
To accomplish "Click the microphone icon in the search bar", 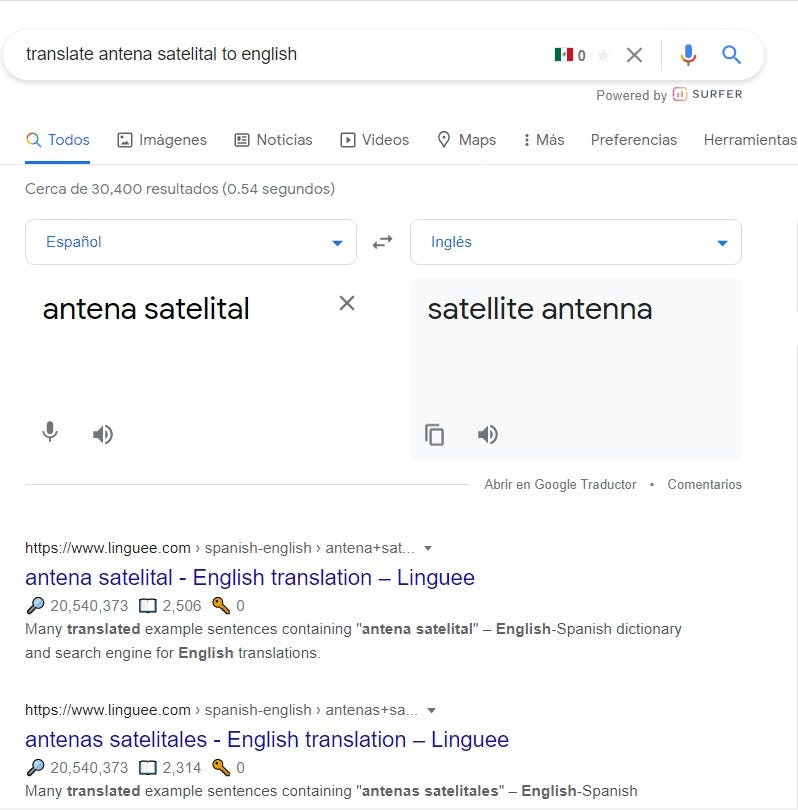I will coord(688,55).
